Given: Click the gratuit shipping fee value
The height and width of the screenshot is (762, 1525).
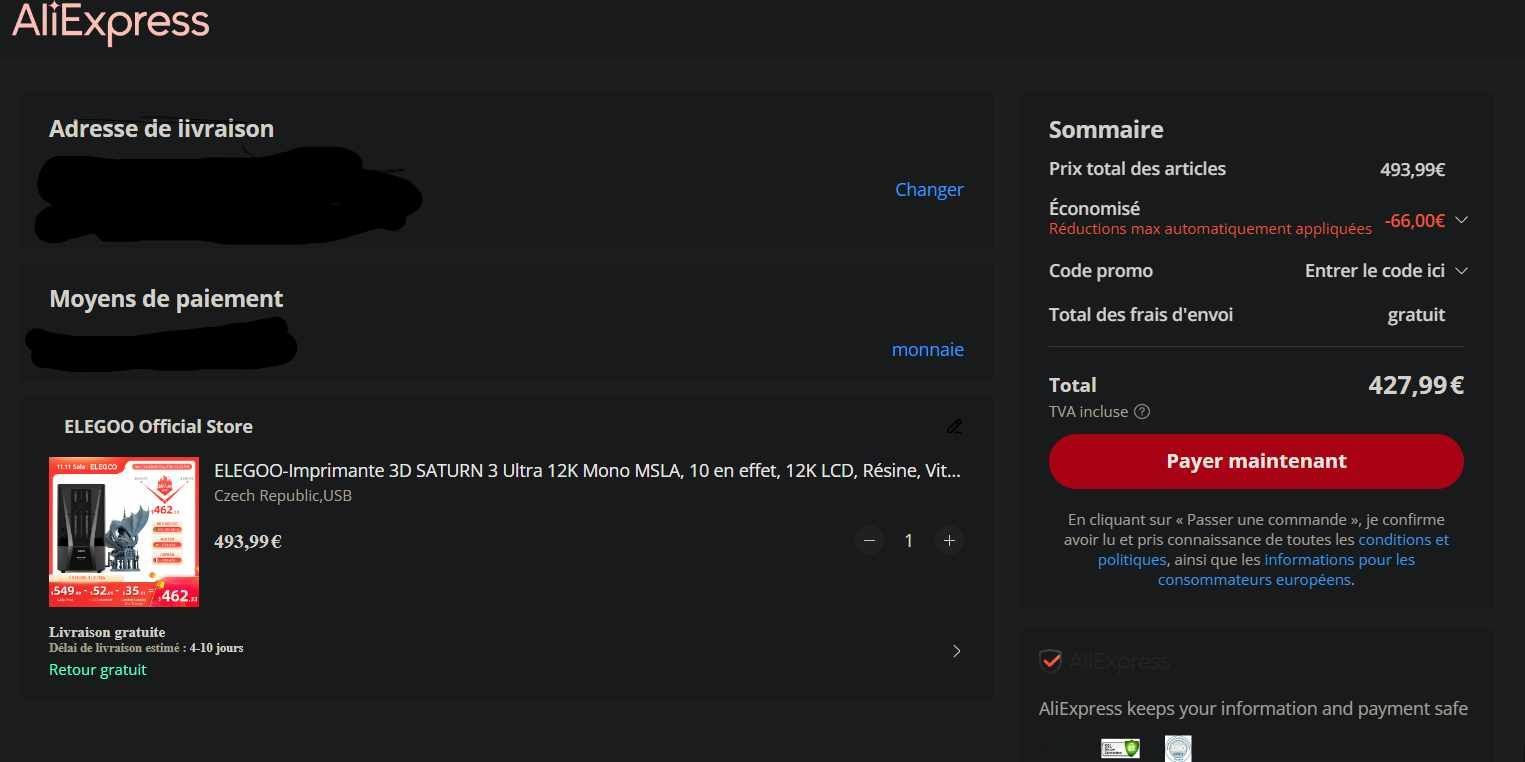Looking at the screenshot, I should 1416,315.
